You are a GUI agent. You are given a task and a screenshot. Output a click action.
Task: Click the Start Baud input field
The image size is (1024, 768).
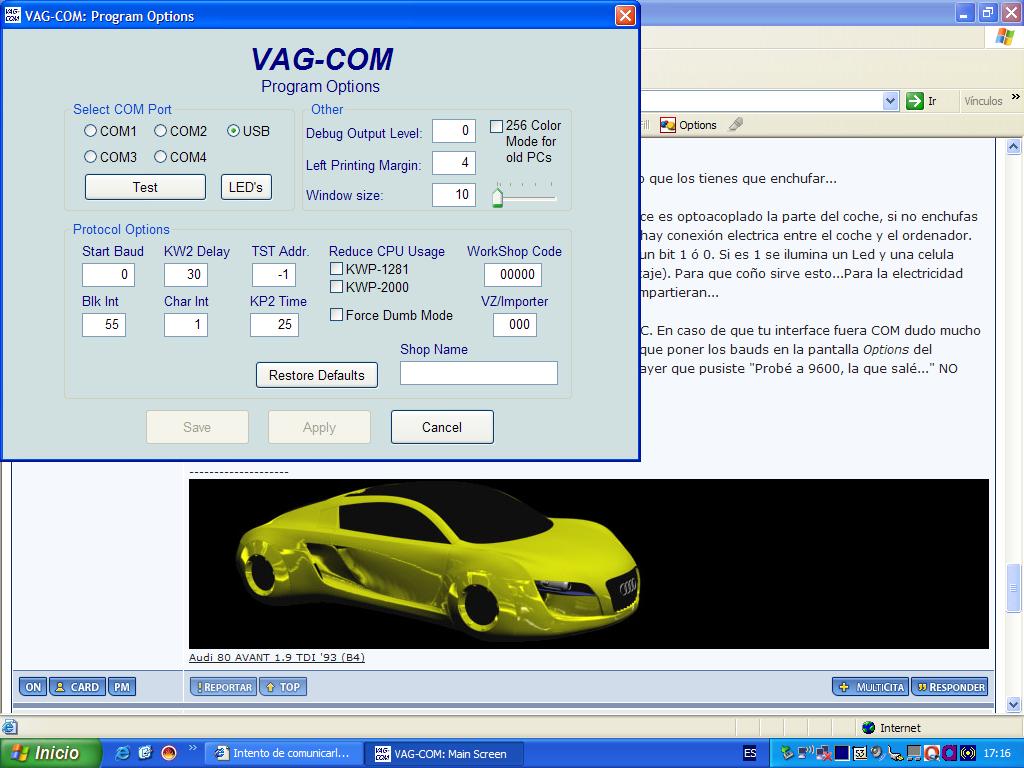(x=108, y=274)
